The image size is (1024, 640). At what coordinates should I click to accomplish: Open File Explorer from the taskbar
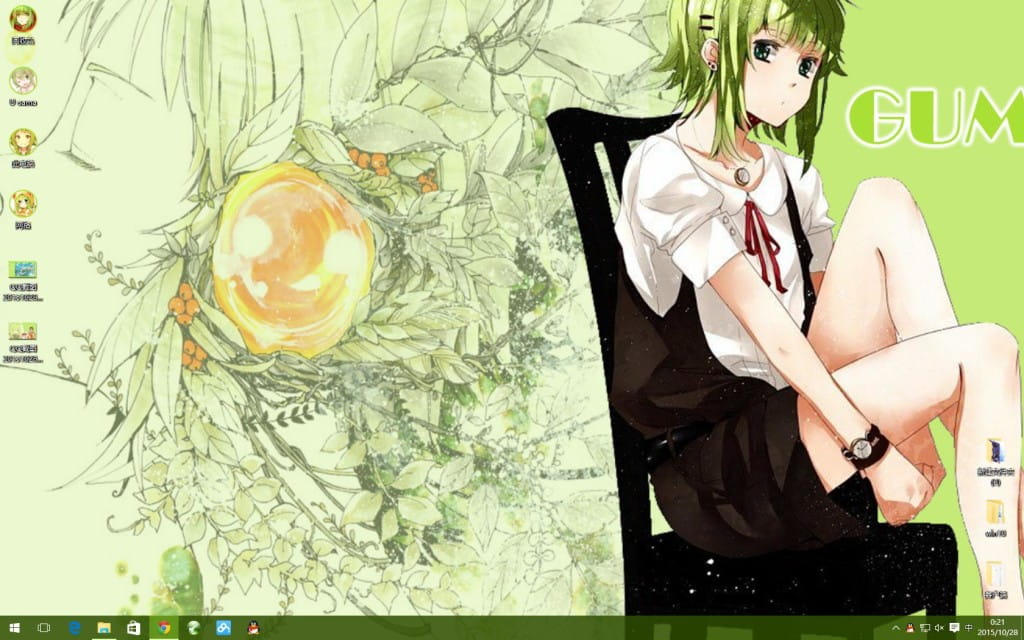[104, 628]
